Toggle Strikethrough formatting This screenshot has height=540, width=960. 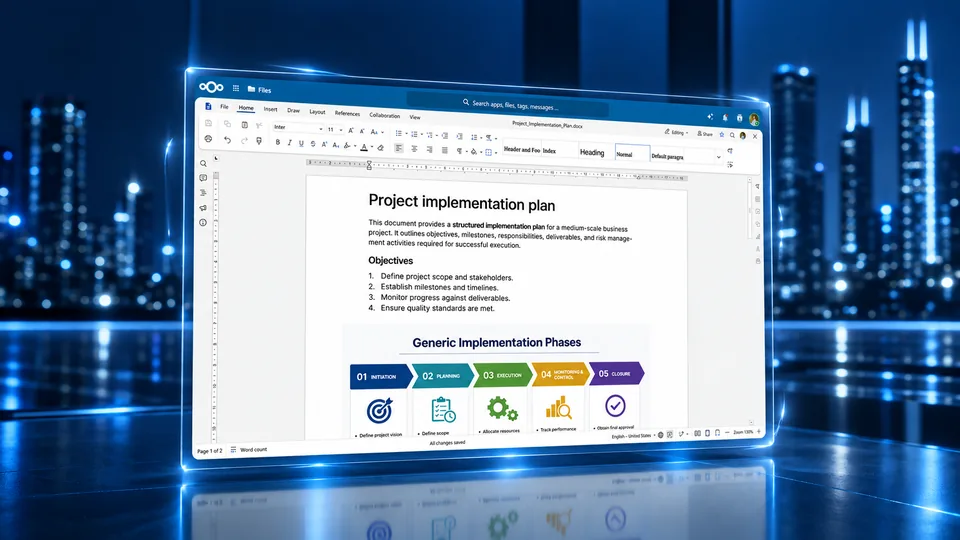pyautogui.click(x=313, y=144)
